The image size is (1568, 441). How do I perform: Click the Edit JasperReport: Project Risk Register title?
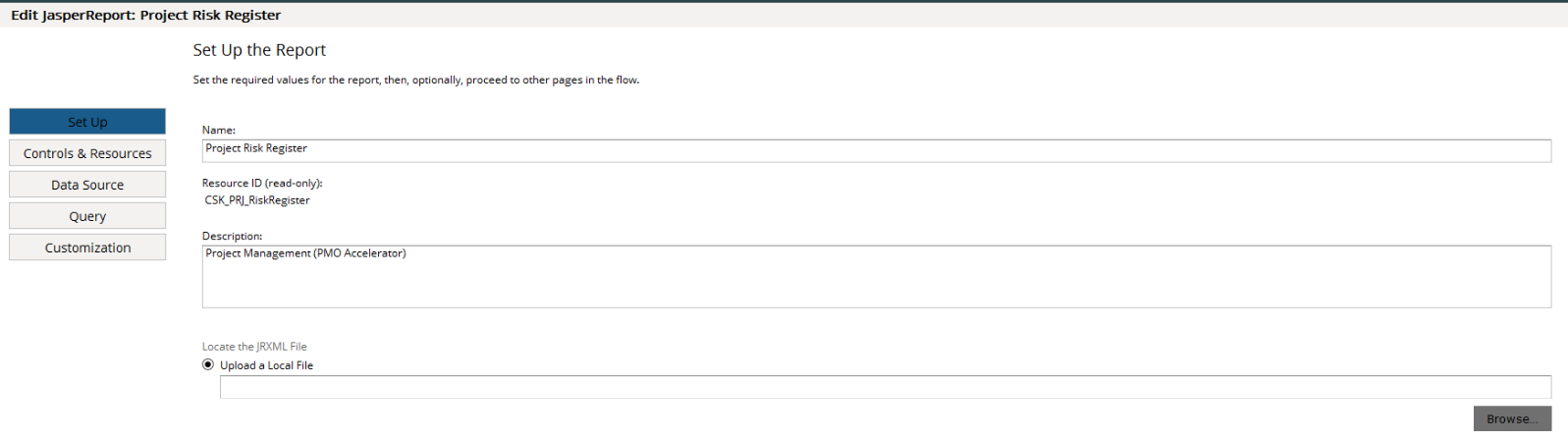[146, 15]
